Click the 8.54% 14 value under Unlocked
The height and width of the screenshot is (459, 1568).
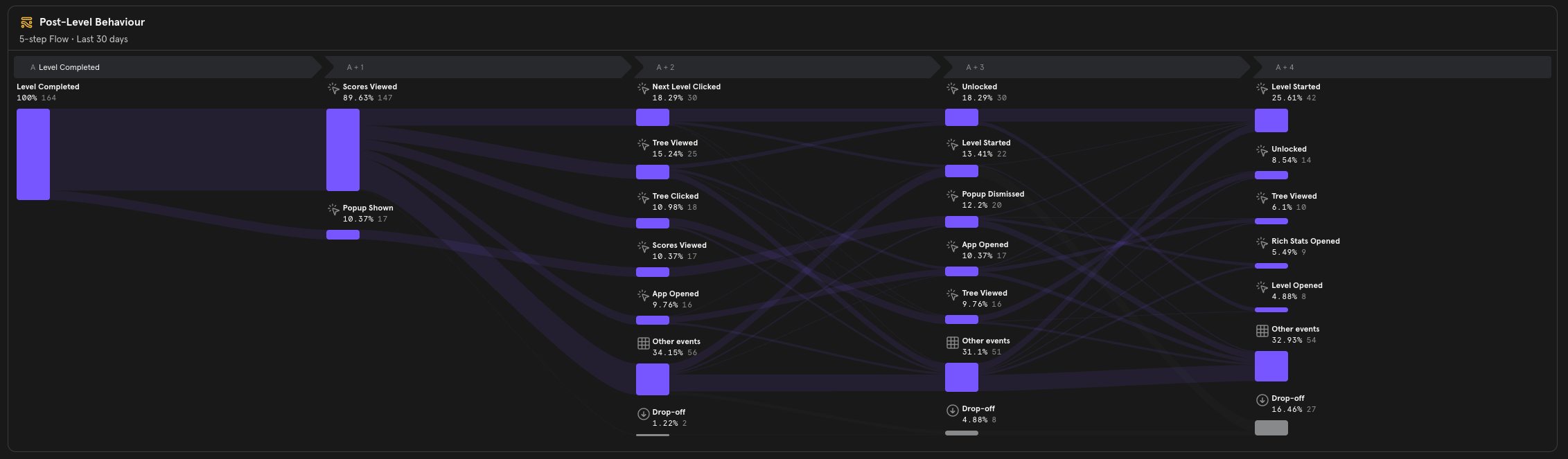[1292, 160]
